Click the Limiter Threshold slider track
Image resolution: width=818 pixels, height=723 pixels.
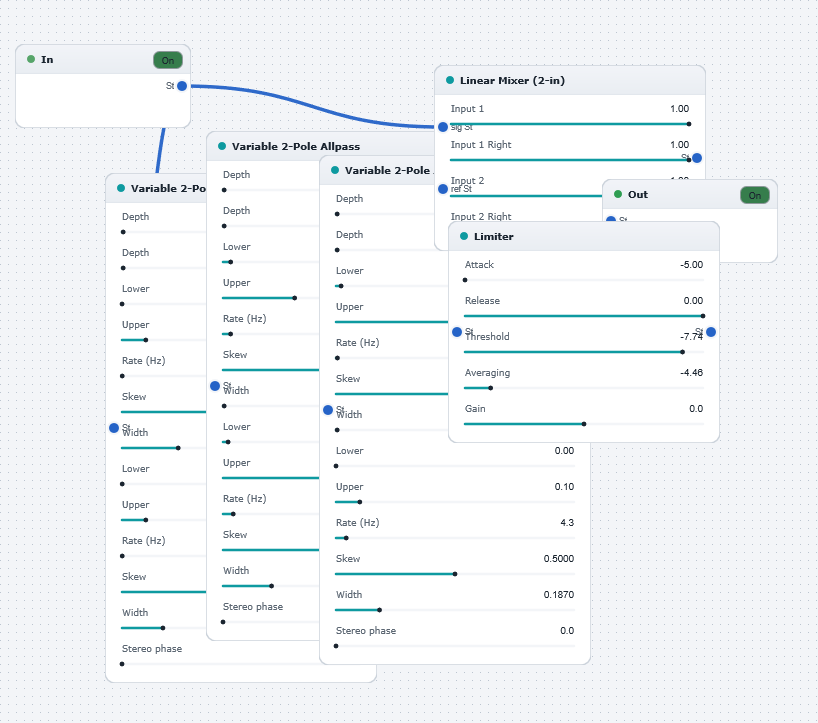[584, 352]
